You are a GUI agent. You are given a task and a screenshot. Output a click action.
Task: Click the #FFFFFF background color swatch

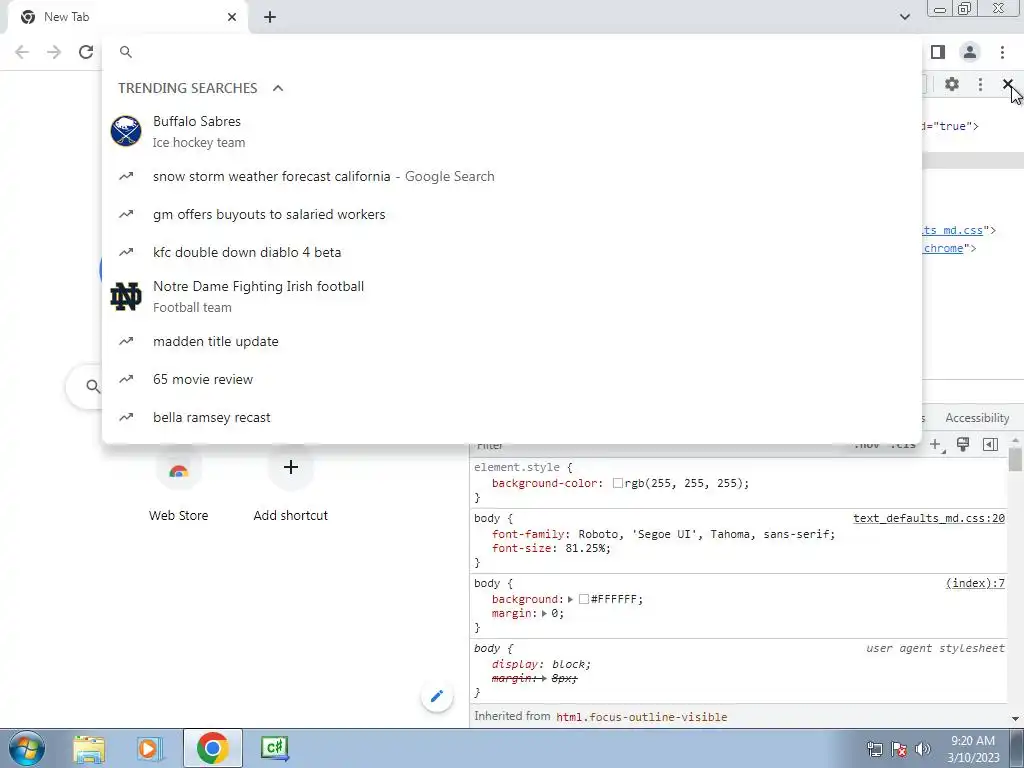tap(584, 599)
